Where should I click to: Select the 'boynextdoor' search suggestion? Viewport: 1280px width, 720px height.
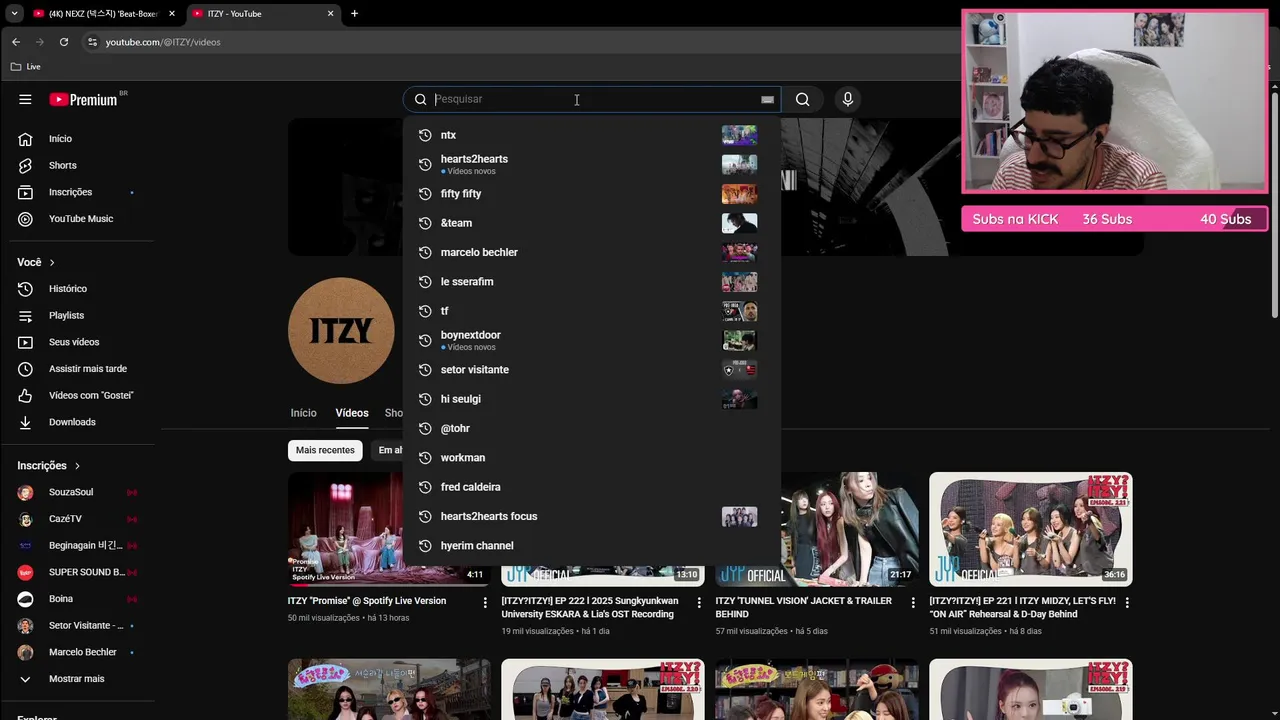[x=591, y=340]
